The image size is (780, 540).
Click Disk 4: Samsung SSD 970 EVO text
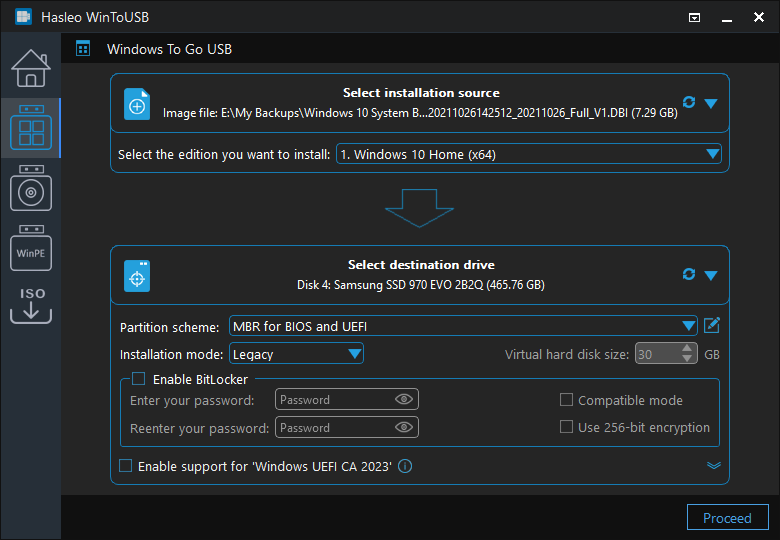point(421,285)
